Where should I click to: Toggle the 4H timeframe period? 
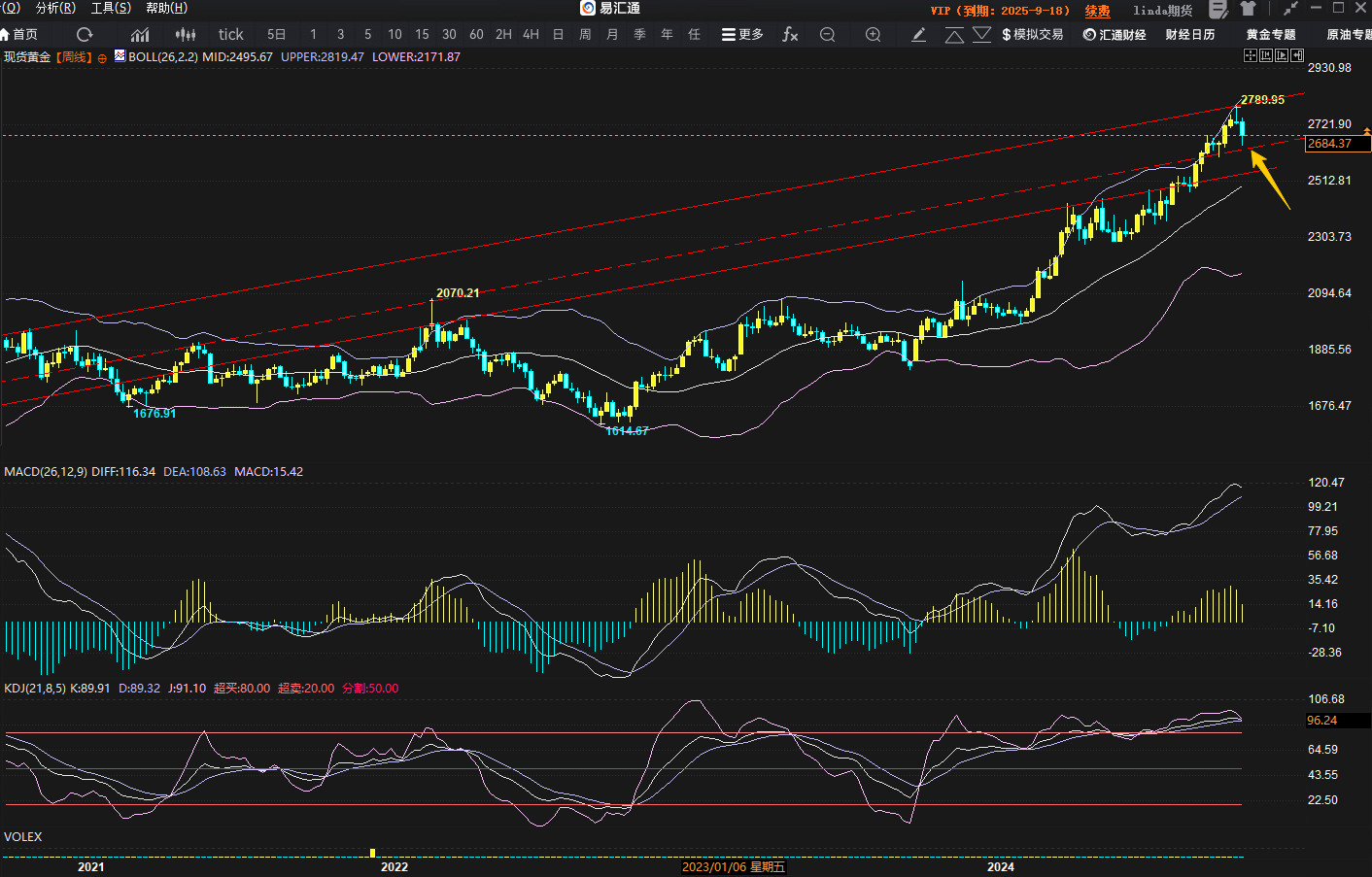click(531, 34)
